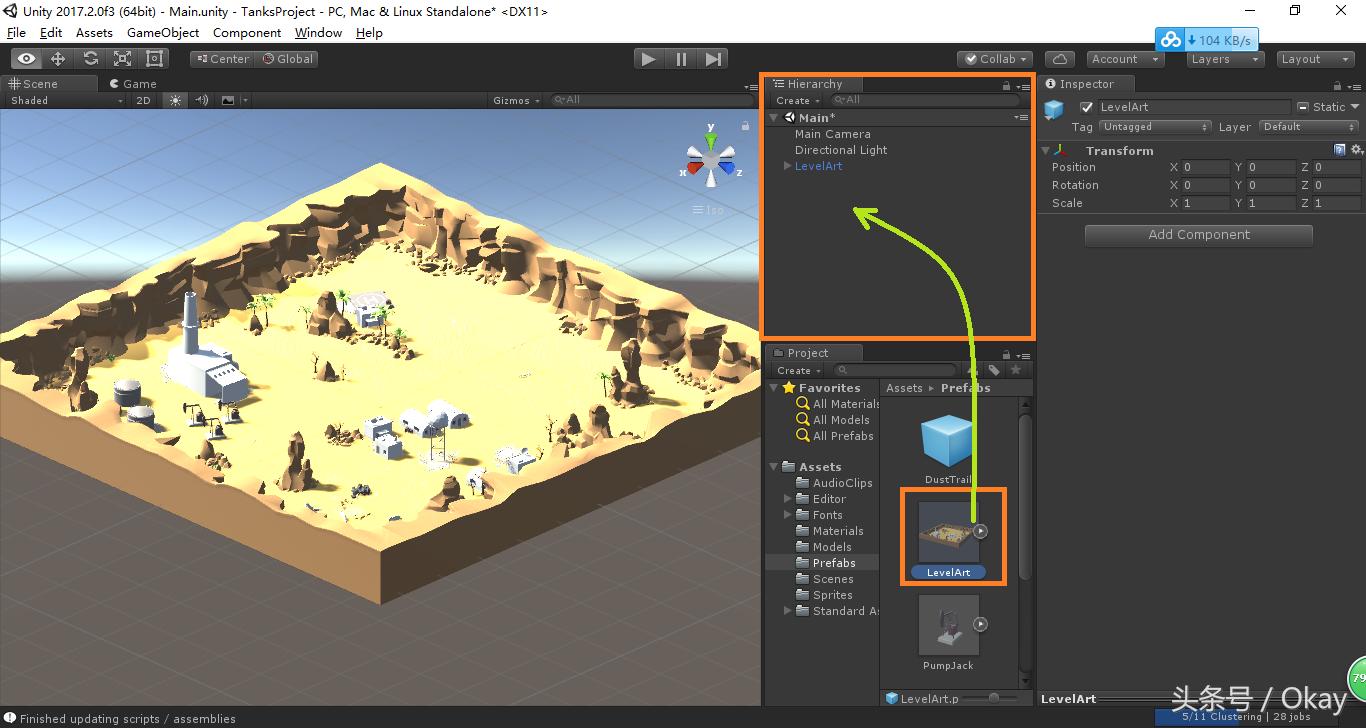This screenshot has width=1366, height=728.
Task: Select the Hand tool for panning
Action: tap(26, 58)
